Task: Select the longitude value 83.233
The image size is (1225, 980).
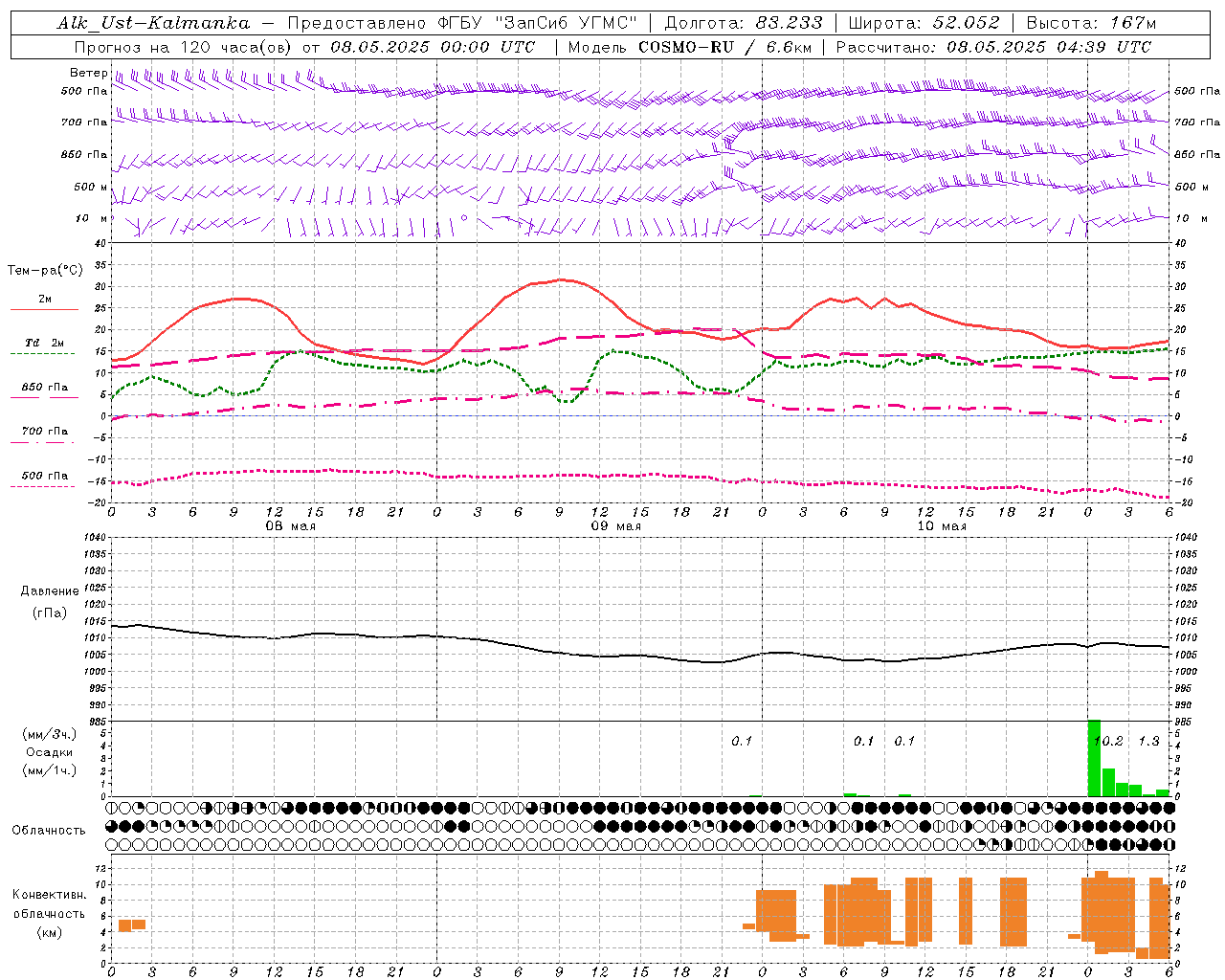Action: pos(789,23)
